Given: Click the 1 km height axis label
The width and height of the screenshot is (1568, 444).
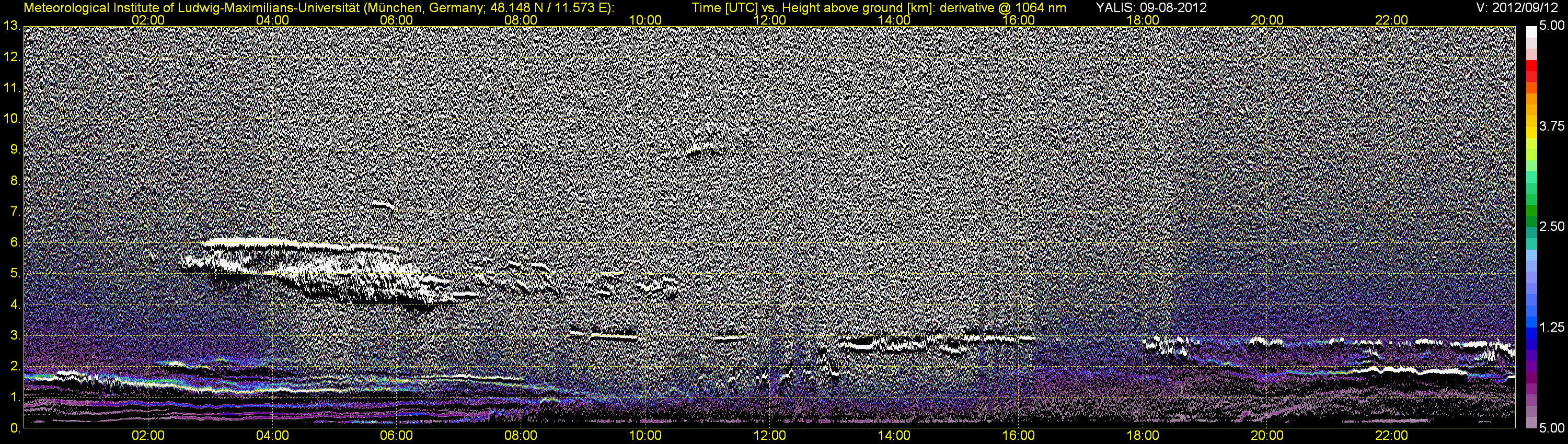Looking at the screenshot, I should click(15, 397).
